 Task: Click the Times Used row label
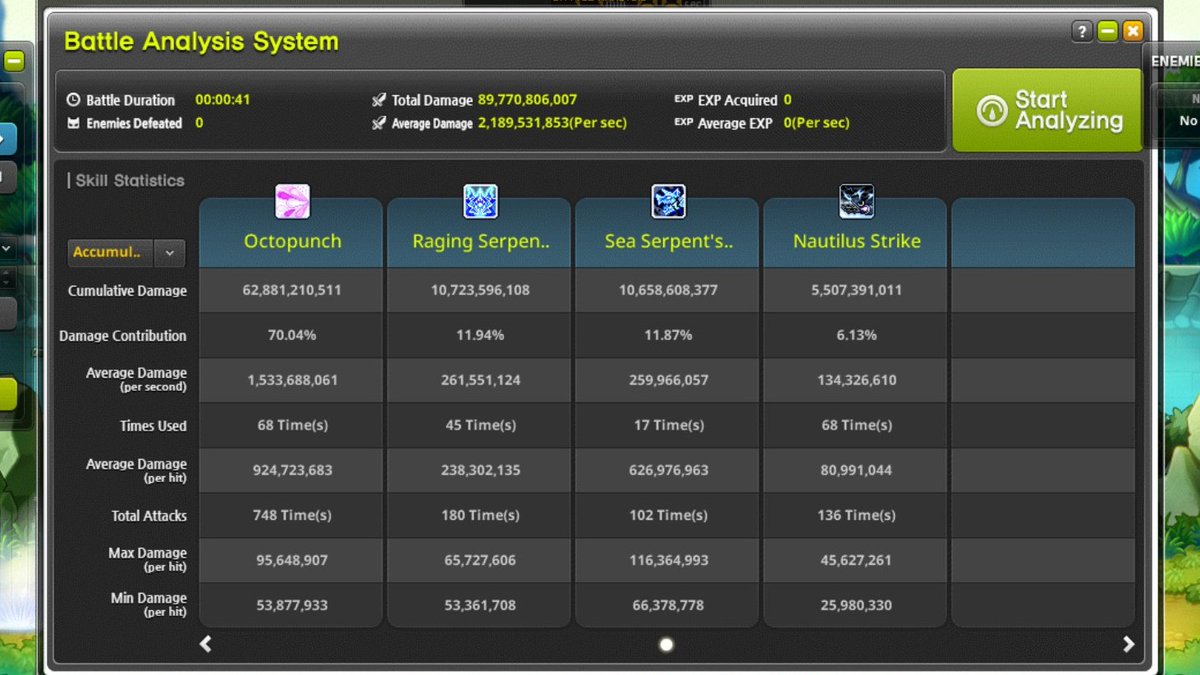click(x=153, y=426)
